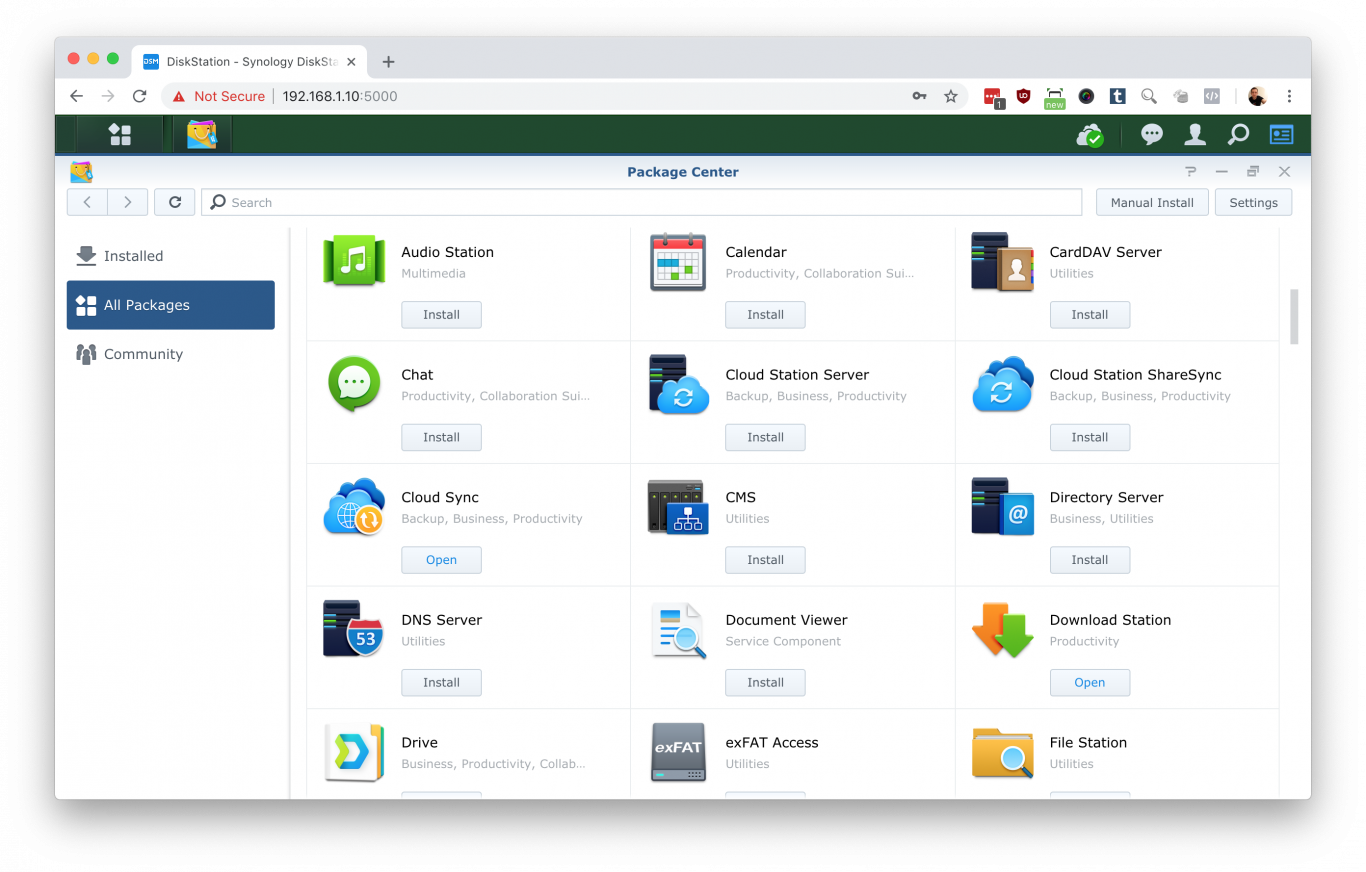The height and width of the screenshot is (872, 1366).
Task: Open the Chrome three-dot menu
Action: (x=1289, y=96)
